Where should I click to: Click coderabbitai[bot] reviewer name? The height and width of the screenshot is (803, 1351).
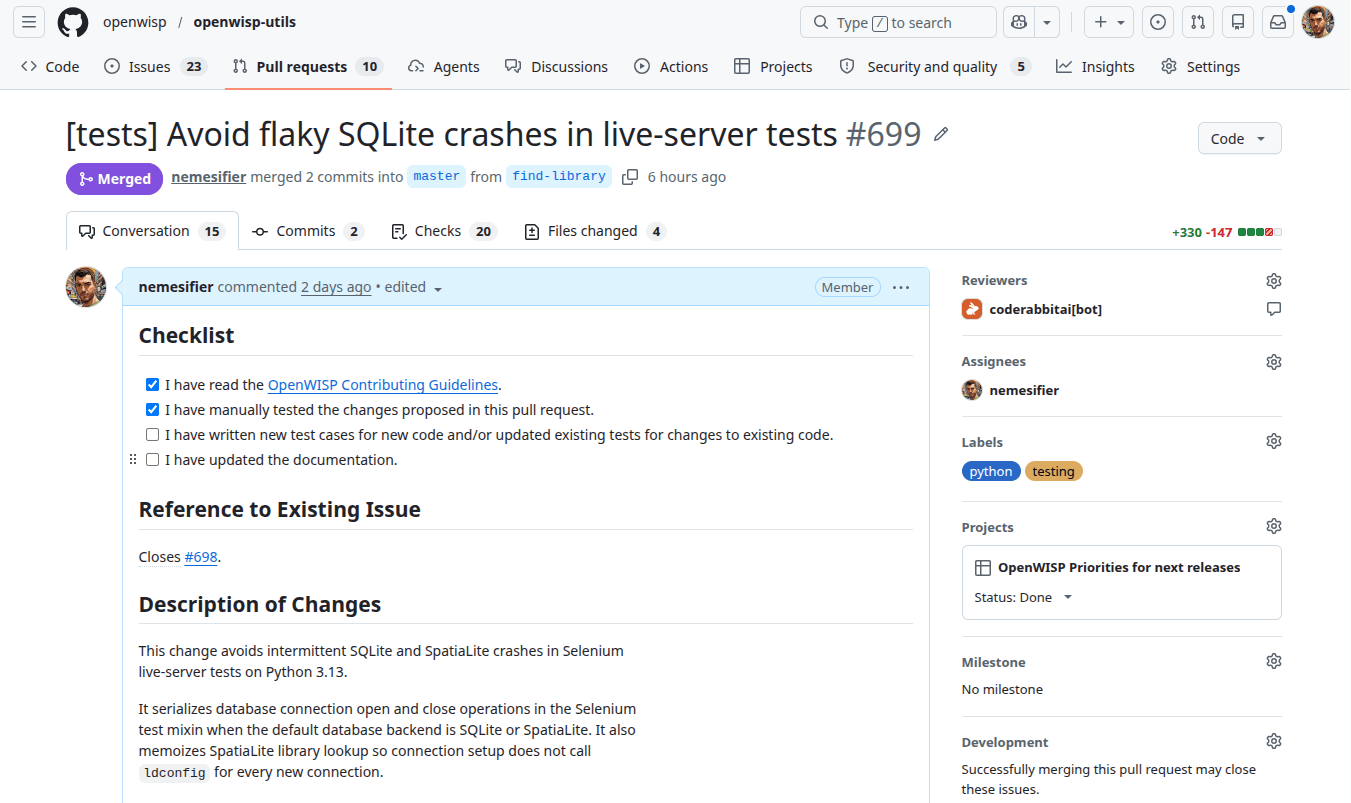pos(1046,310)
